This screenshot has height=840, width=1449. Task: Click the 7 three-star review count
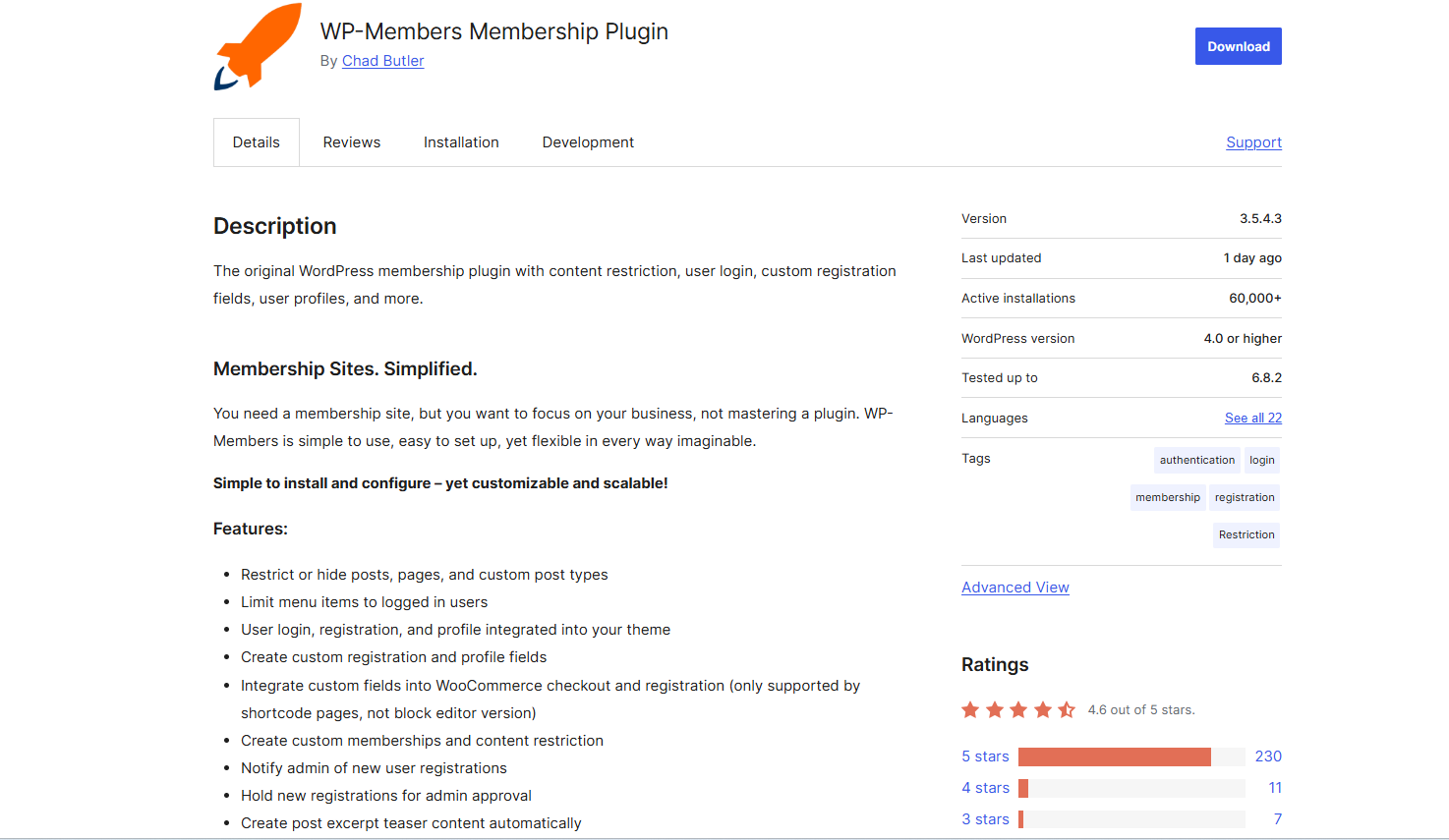pos(1278,819)
